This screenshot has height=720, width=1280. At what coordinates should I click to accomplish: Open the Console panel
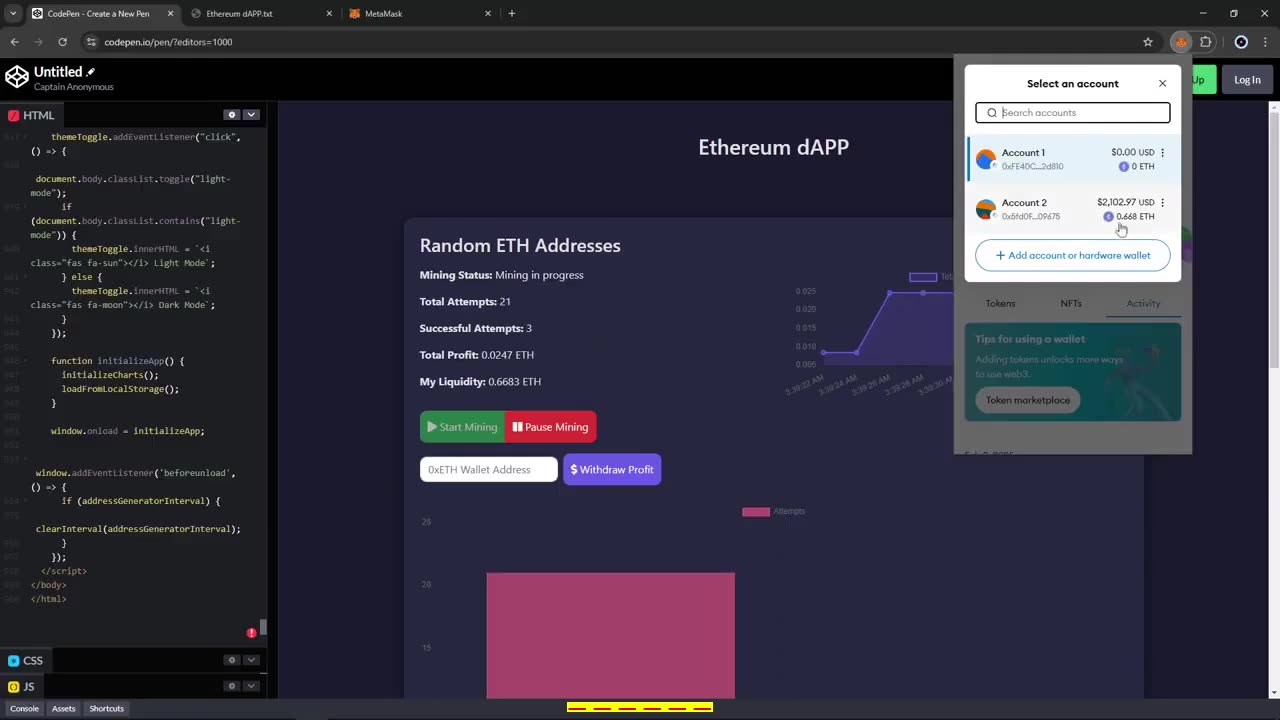point(24,708)
